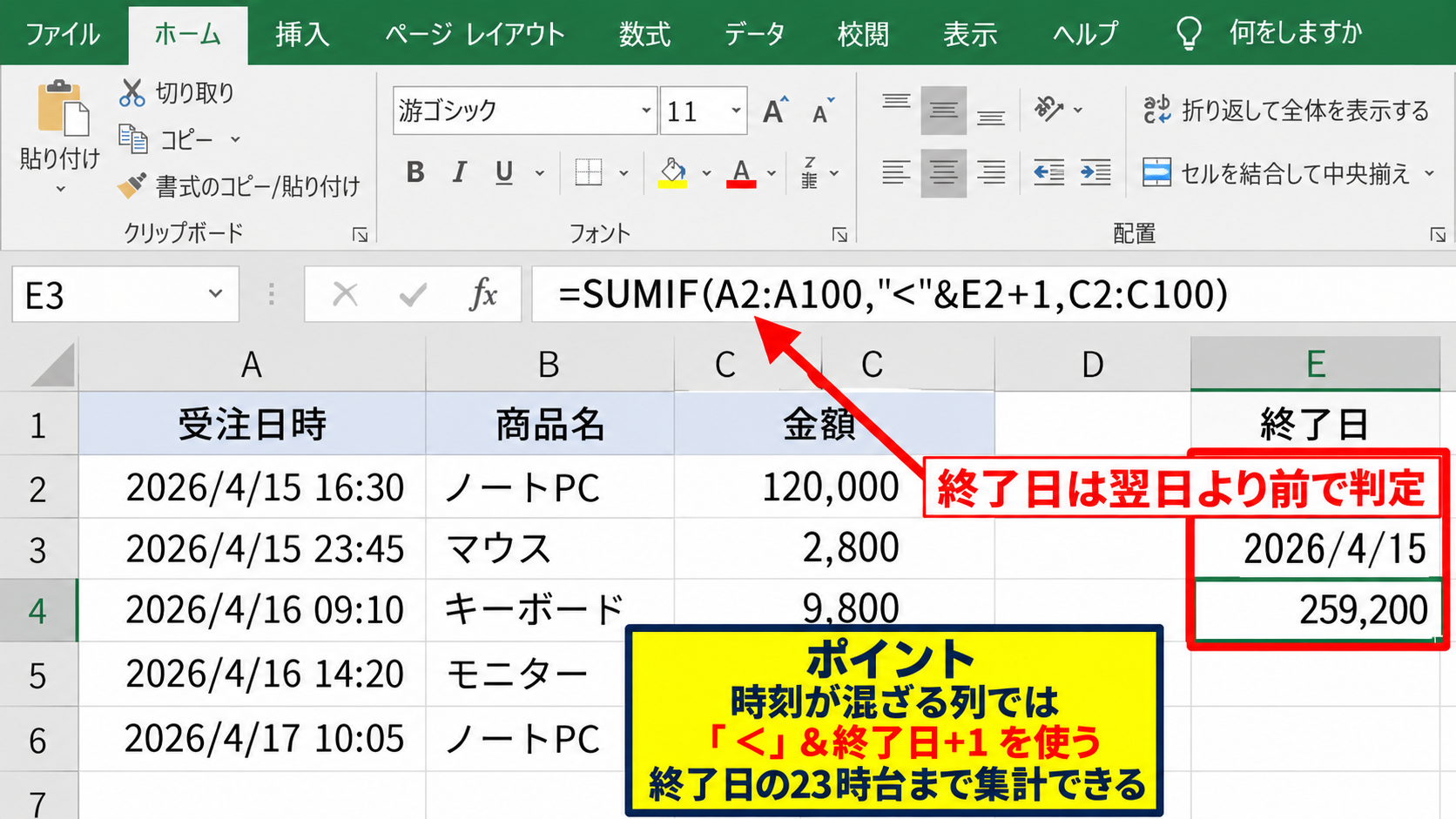Screen dimensions: 1456x819
Task: Switch to the 校閲 tab
Action: click(x=863, y=34)
